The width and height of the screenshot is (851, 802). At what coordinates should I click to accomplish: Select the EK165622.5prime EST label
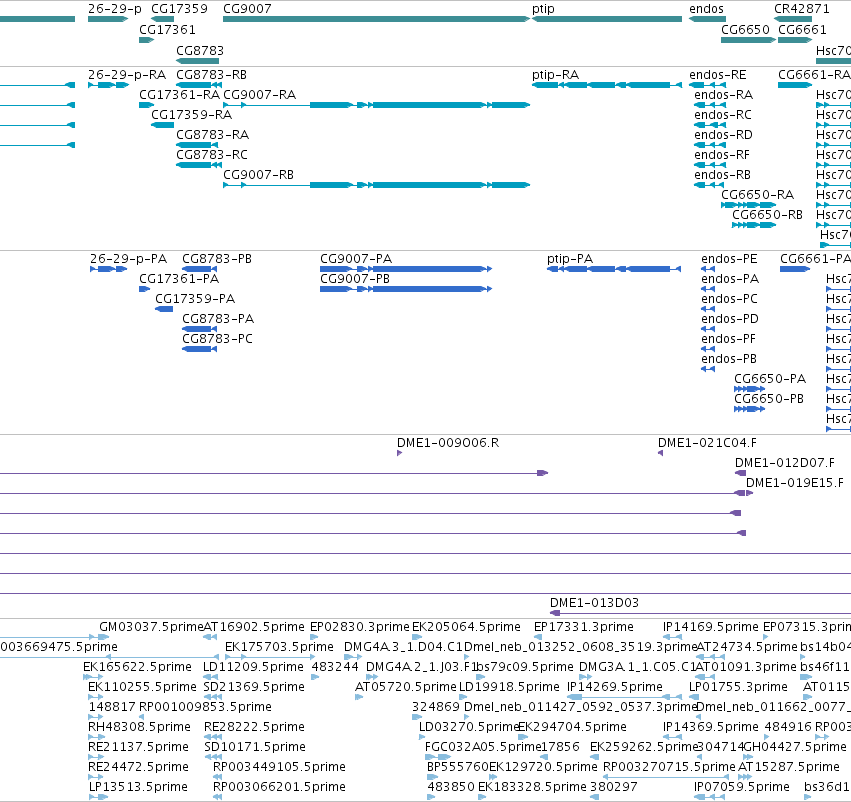click(137, 667)
